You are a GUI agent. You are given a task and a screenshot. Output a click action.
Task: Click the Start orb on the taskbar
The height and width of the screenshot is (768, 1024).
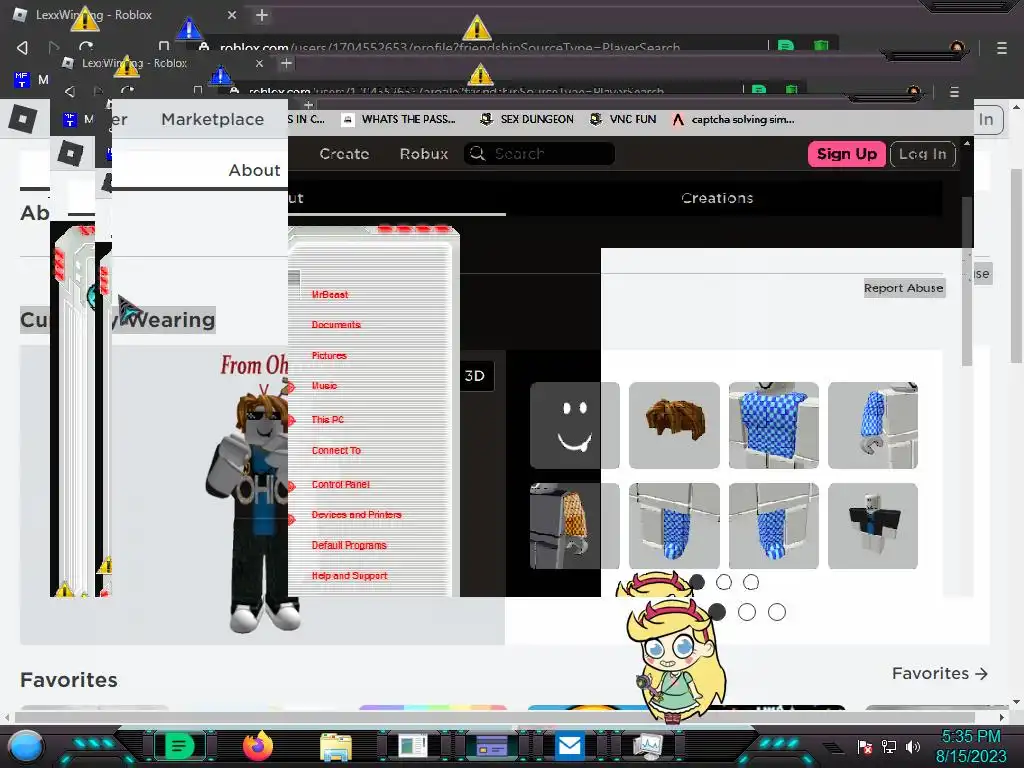point(26,746)
